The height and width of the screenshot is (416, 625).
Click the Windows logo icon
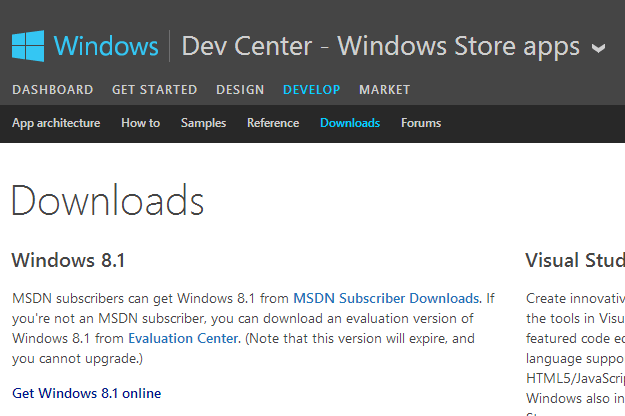pyautogui.click(x=28, y=46)
